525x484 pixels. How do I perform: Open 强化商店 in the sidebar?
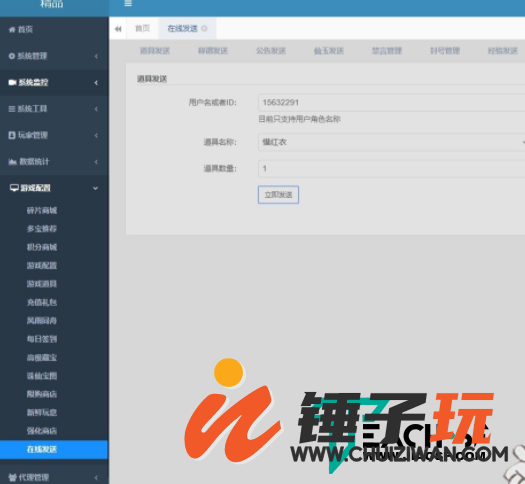[42, 431]
